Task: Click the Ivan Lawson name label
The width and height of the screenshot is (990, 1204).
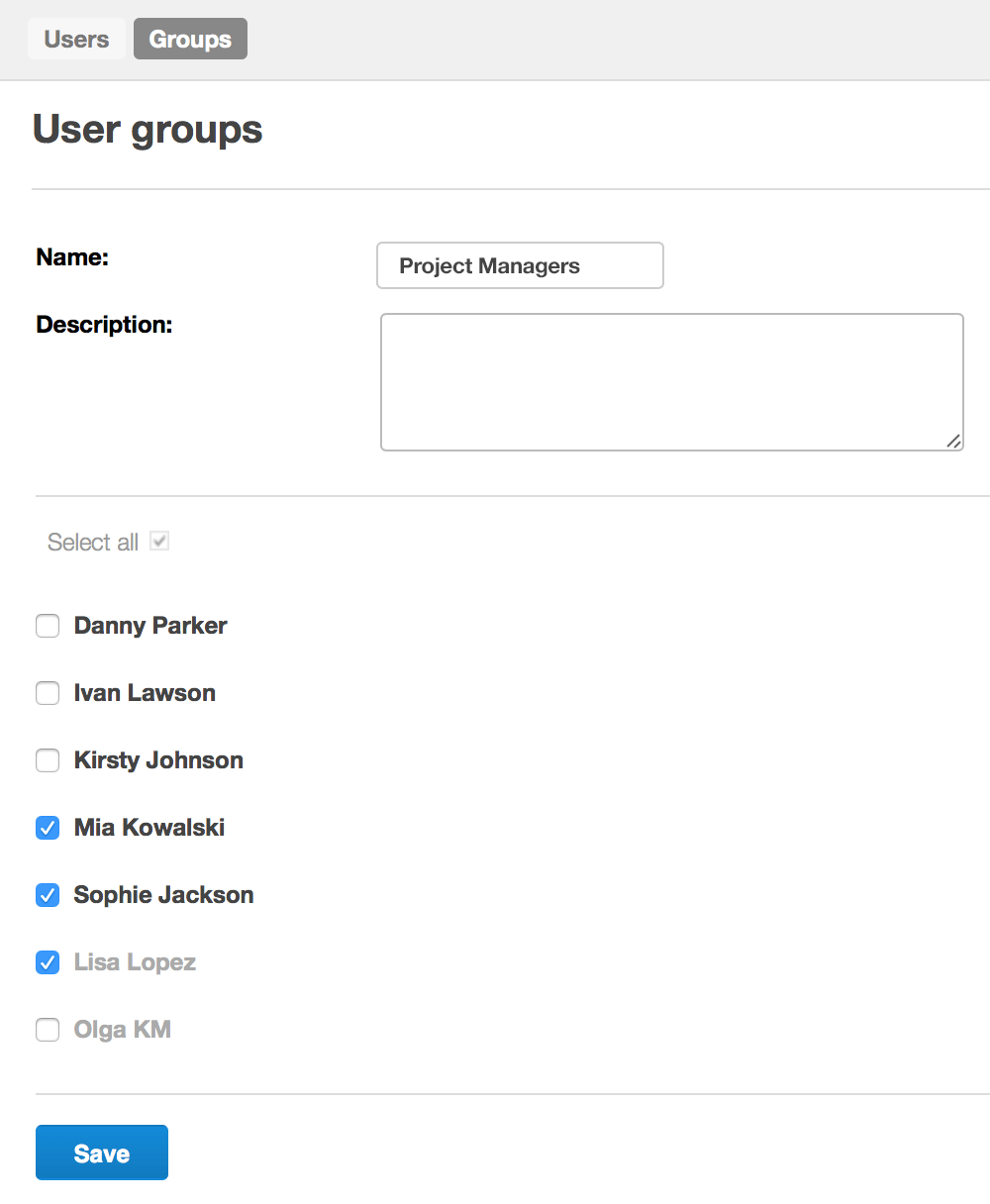Action: point(145,693)
